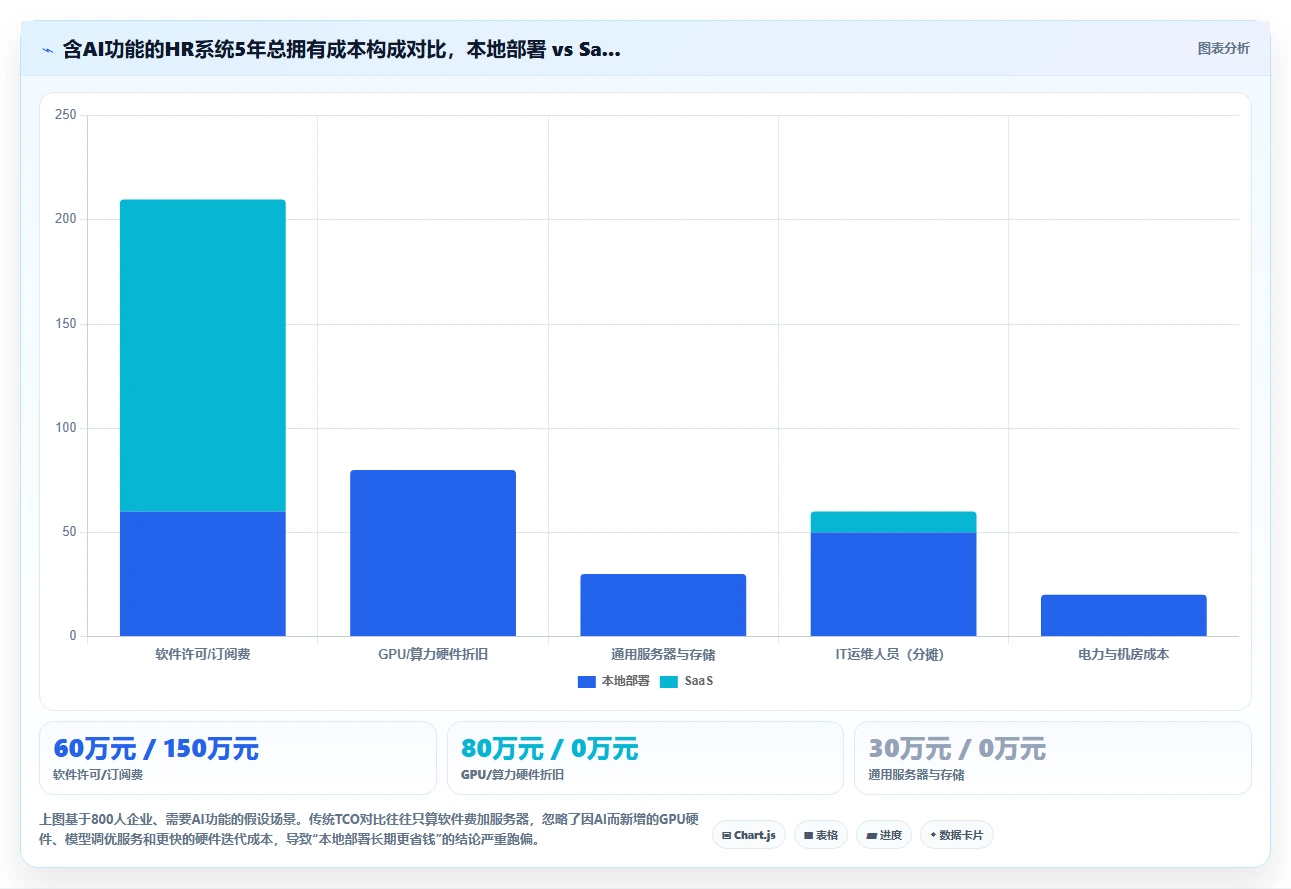Click the 图表分析 label in header

click(1223, 48)
